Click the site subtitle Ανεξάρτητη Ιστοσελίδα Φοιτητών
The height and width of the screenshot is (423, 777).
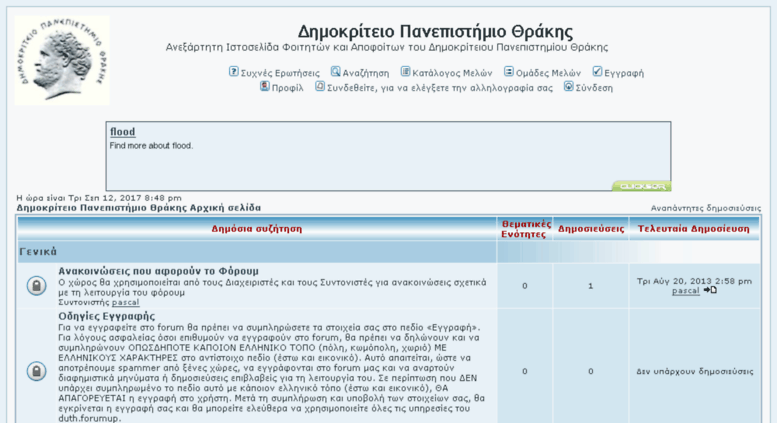[x=387, y=48]
